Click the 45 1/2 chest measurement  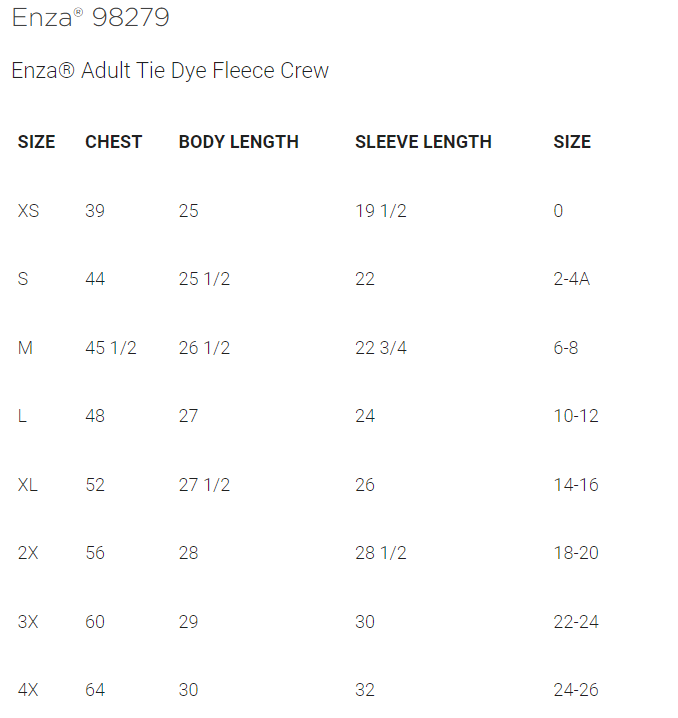tap(110, 348)
